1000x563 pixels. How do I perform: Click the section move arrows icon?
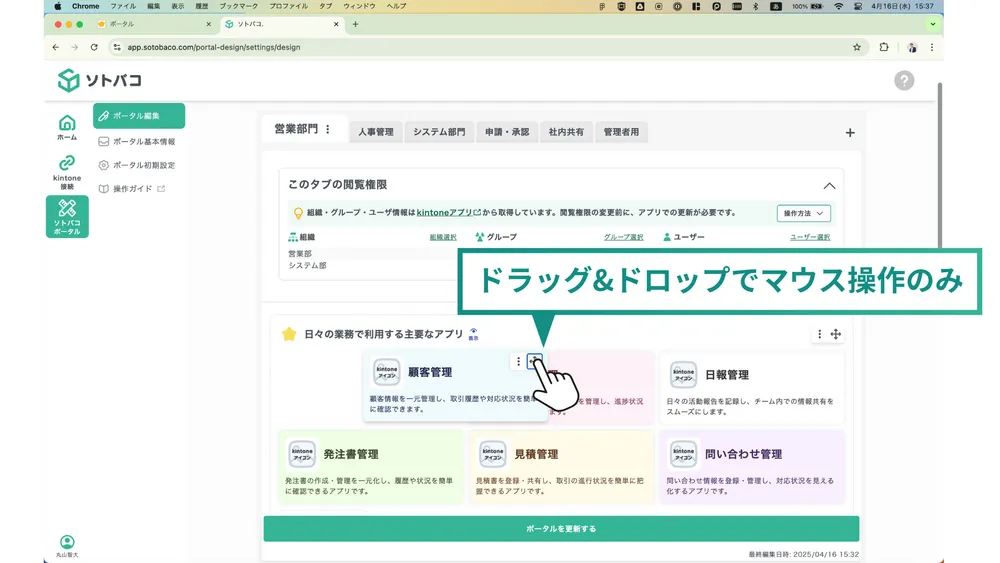836,334
